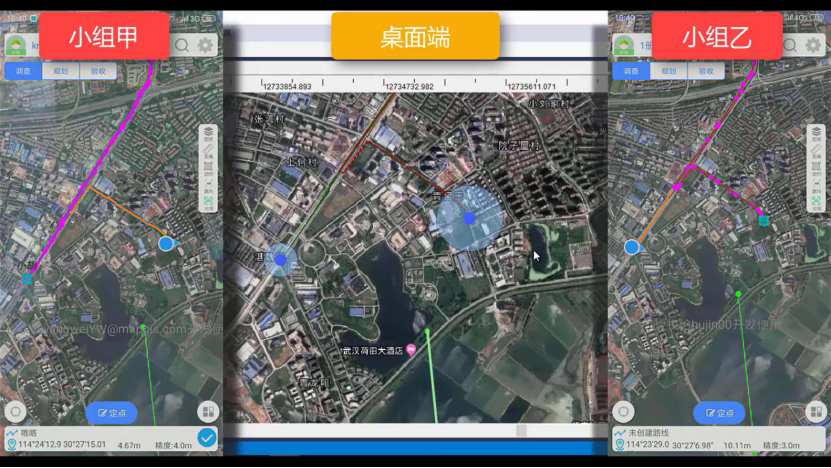The height and width of the screenshot is (468, 831).
Task: Click the 精度:4.0m text in 小组甲
Action: (x=174, y=445)
